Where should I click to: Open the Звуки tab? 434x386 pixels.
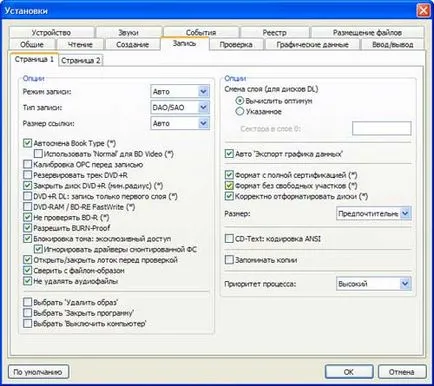pyautogui.click(x=129, y=32)
